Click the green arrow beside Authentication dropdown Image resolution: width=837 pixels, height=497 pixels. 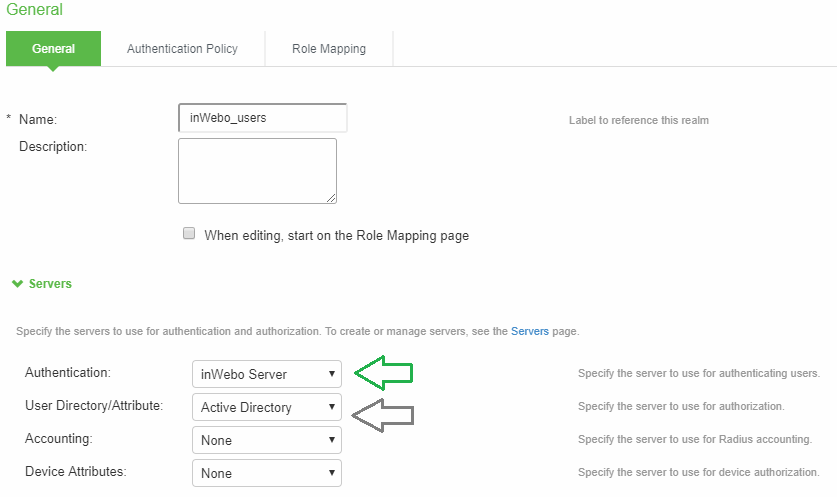(384, 374)
